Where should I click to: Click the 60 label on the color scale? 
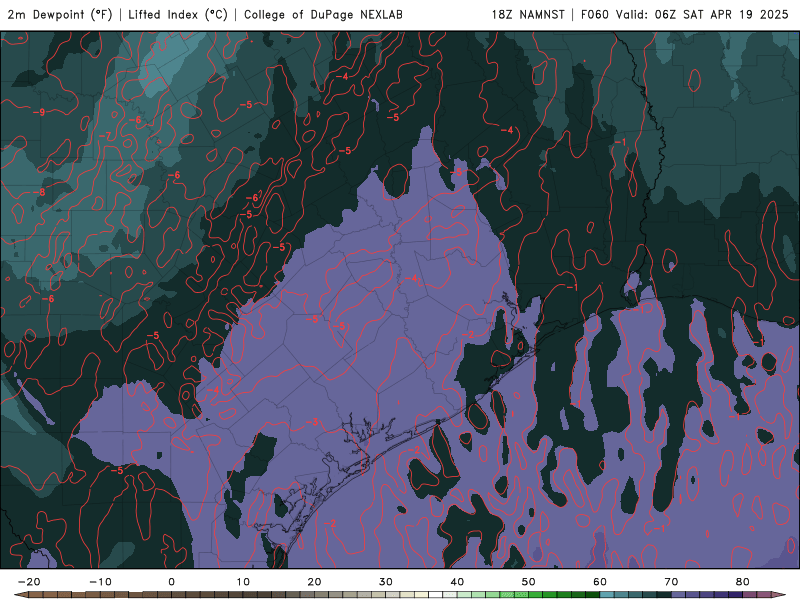tap(600, 582)
